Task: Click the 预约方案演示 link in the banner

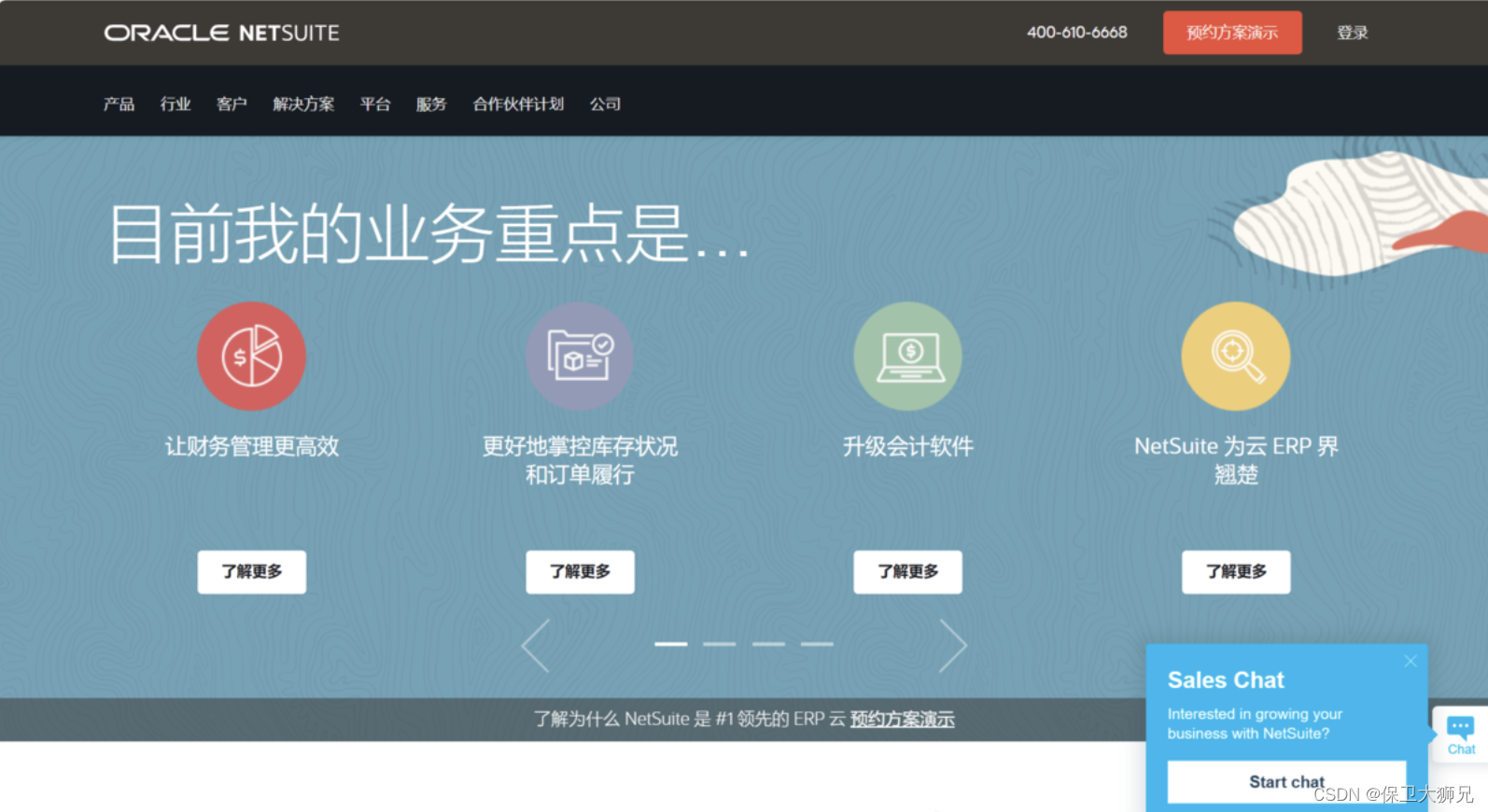Action: (x=902, y=720)
